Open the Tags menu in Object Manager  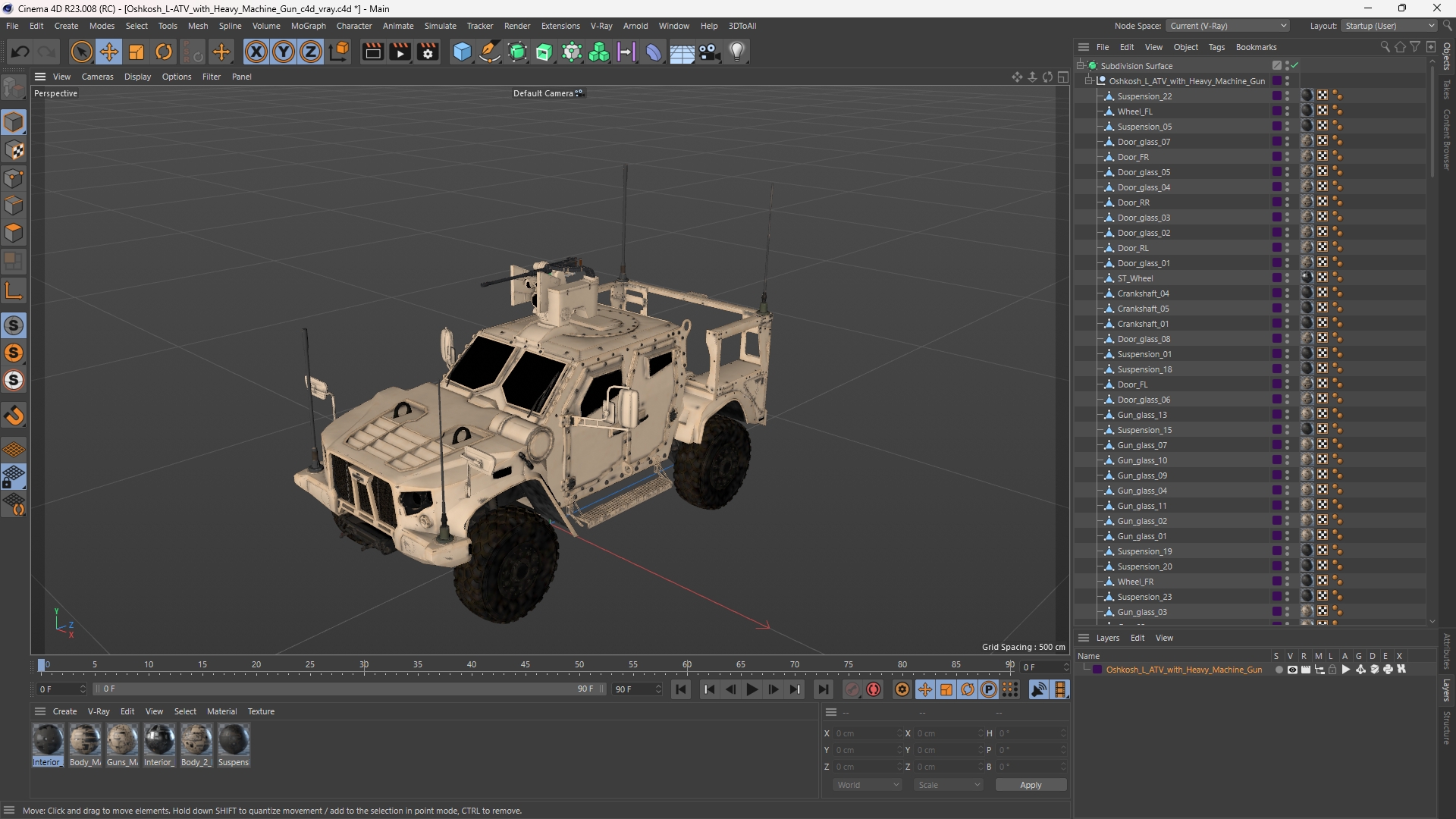tap(1216, 47)
